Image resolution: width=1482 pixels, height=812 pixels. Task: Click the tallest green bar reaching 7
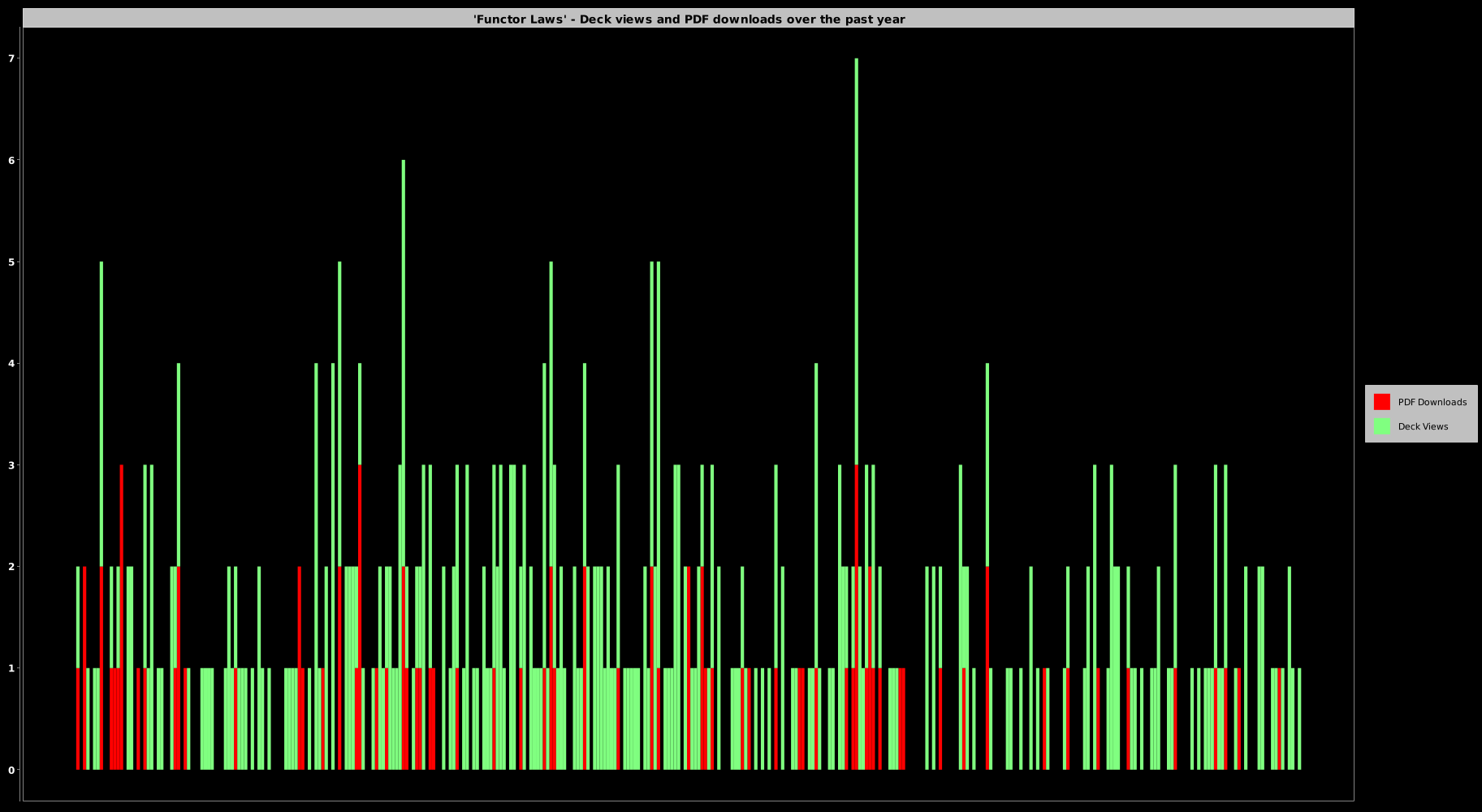coord(856,261)
